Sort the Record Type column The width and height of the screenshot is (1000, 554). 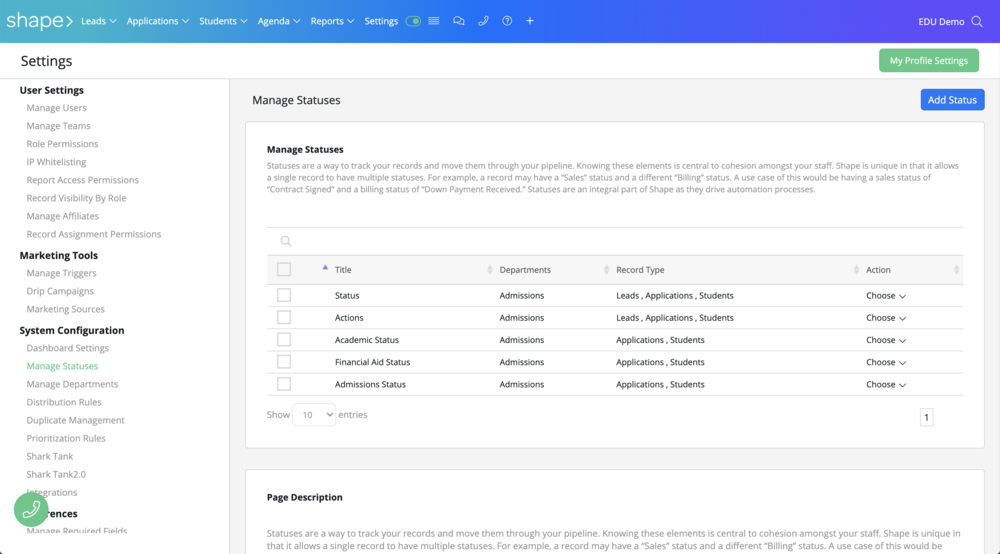[x=856, y=270]
